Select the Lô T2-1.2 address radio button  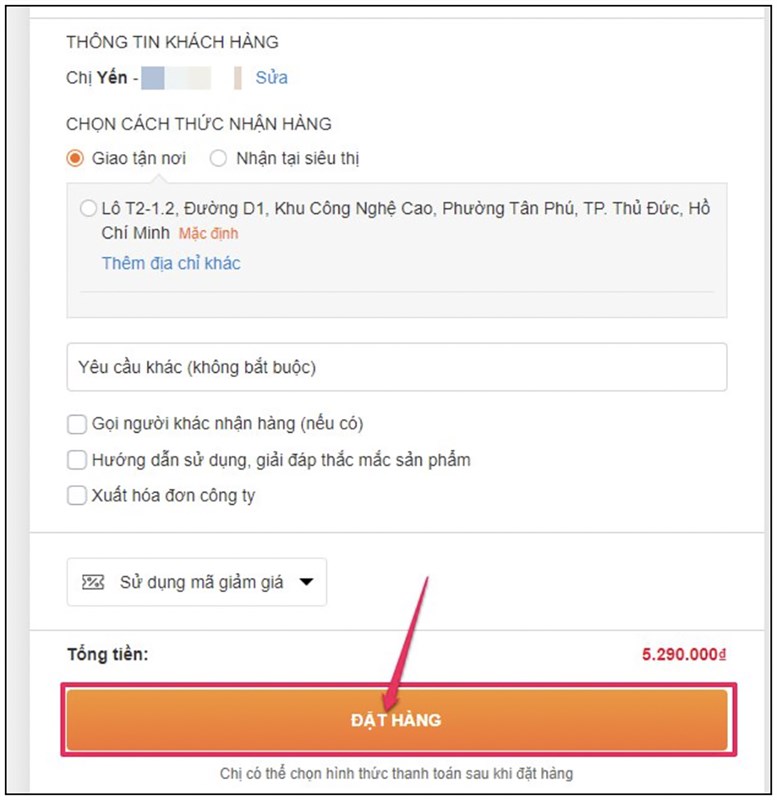(88, 209)
